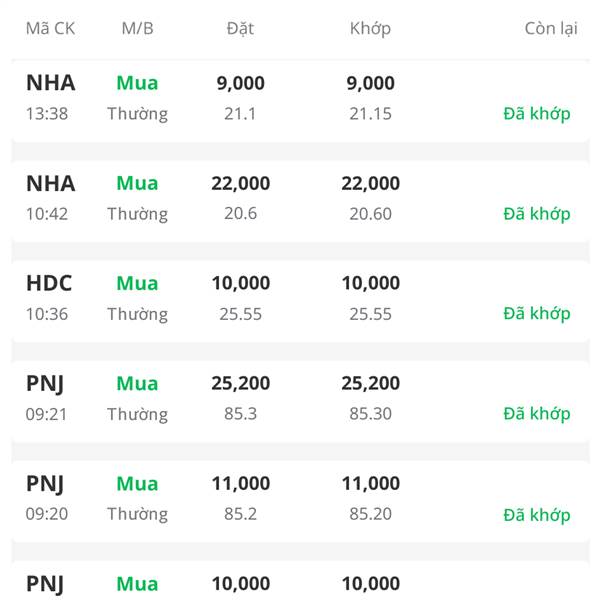600x600 pixels.
Task: Sort by the Còn lại column header
Action: (x=551, y=29)
